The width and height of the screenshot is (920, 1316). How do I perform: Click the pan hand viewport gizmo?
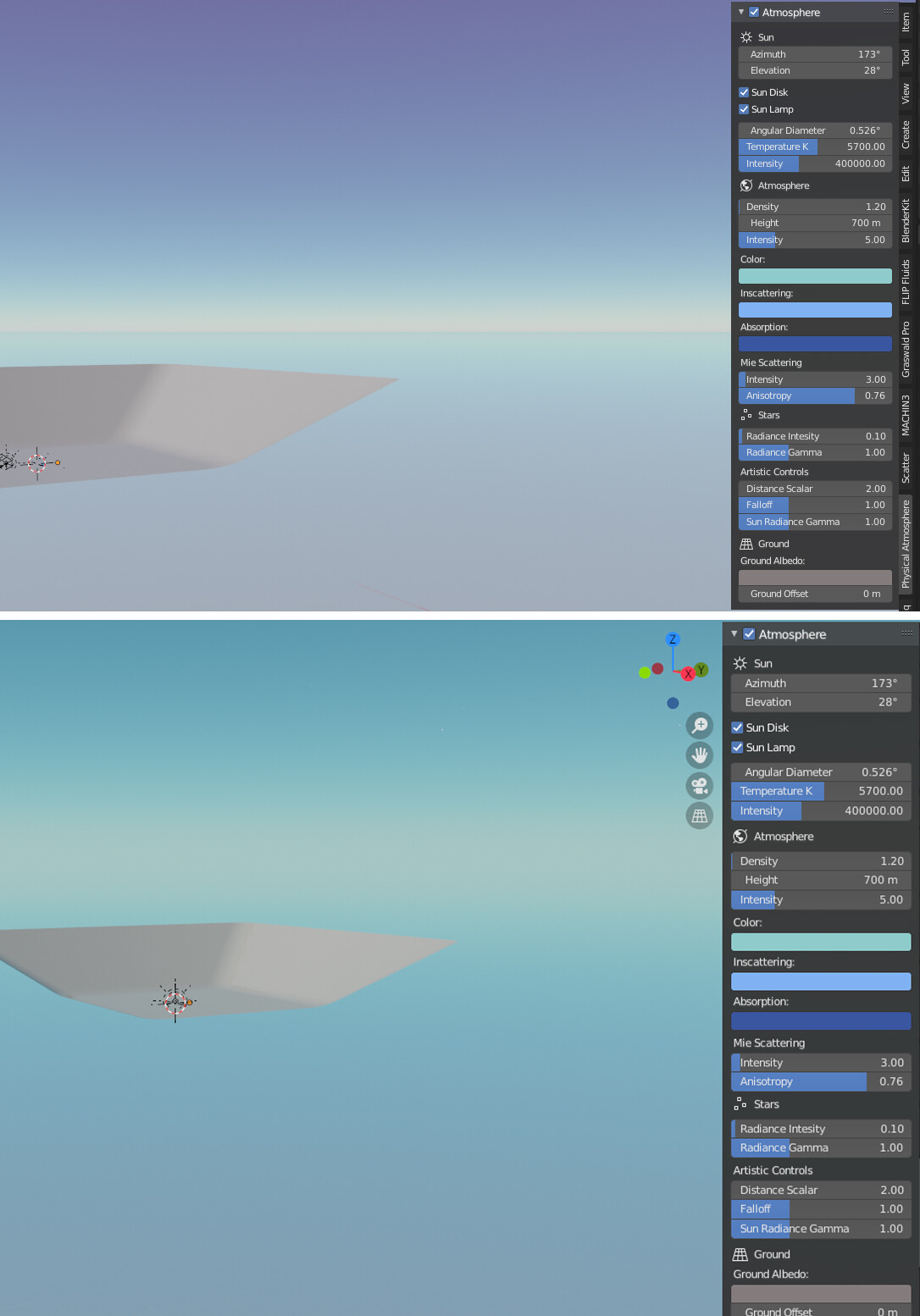coord(700,755)
